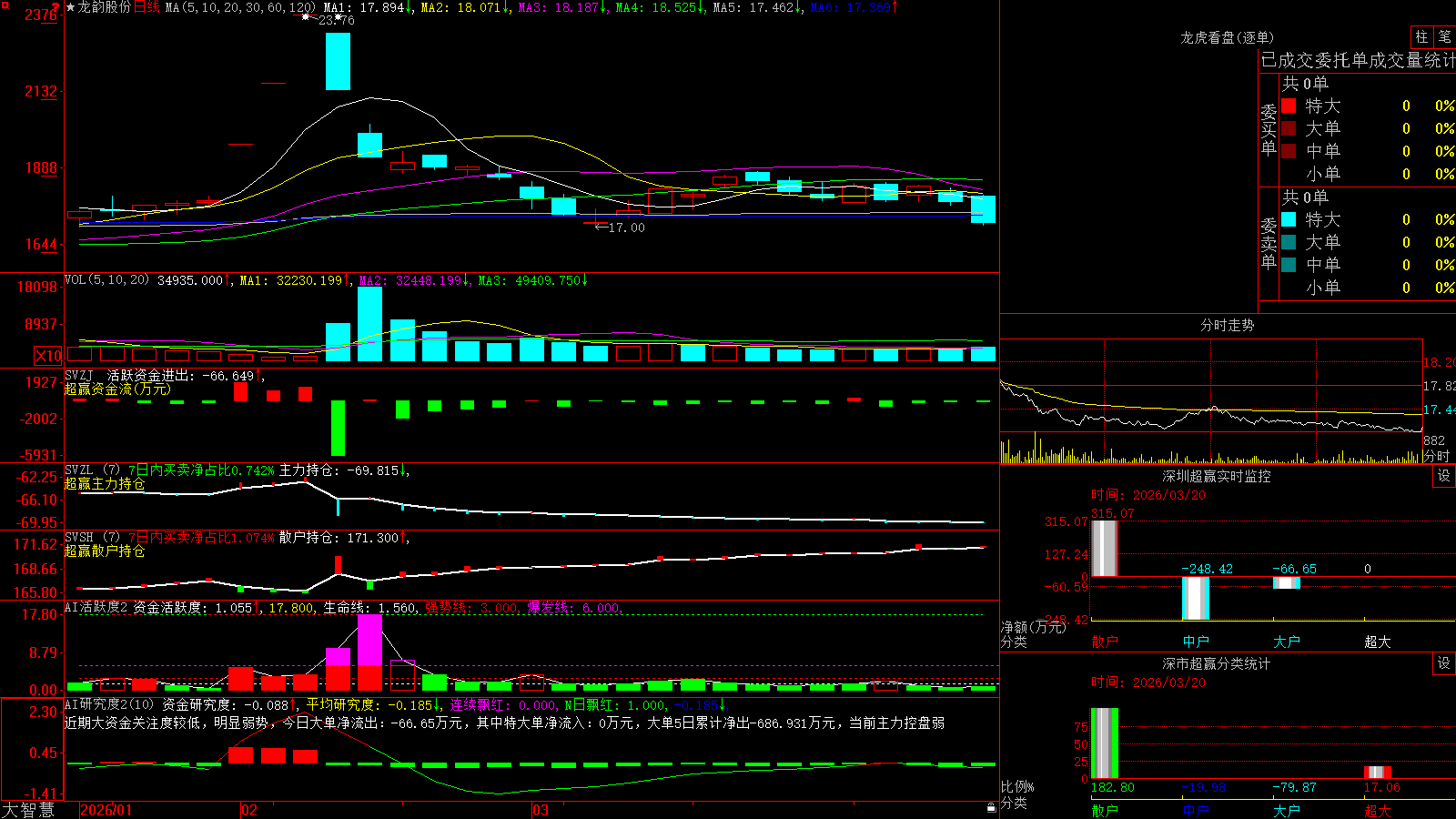Click the 深市超赢分类统计 panel title

pos(1216,663)
